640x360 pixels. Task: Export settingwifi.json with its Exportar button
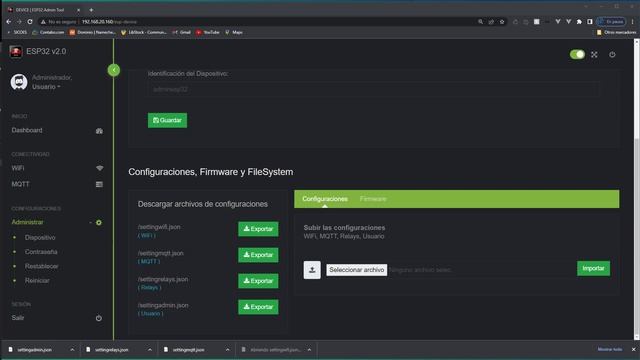click(258, 229)
